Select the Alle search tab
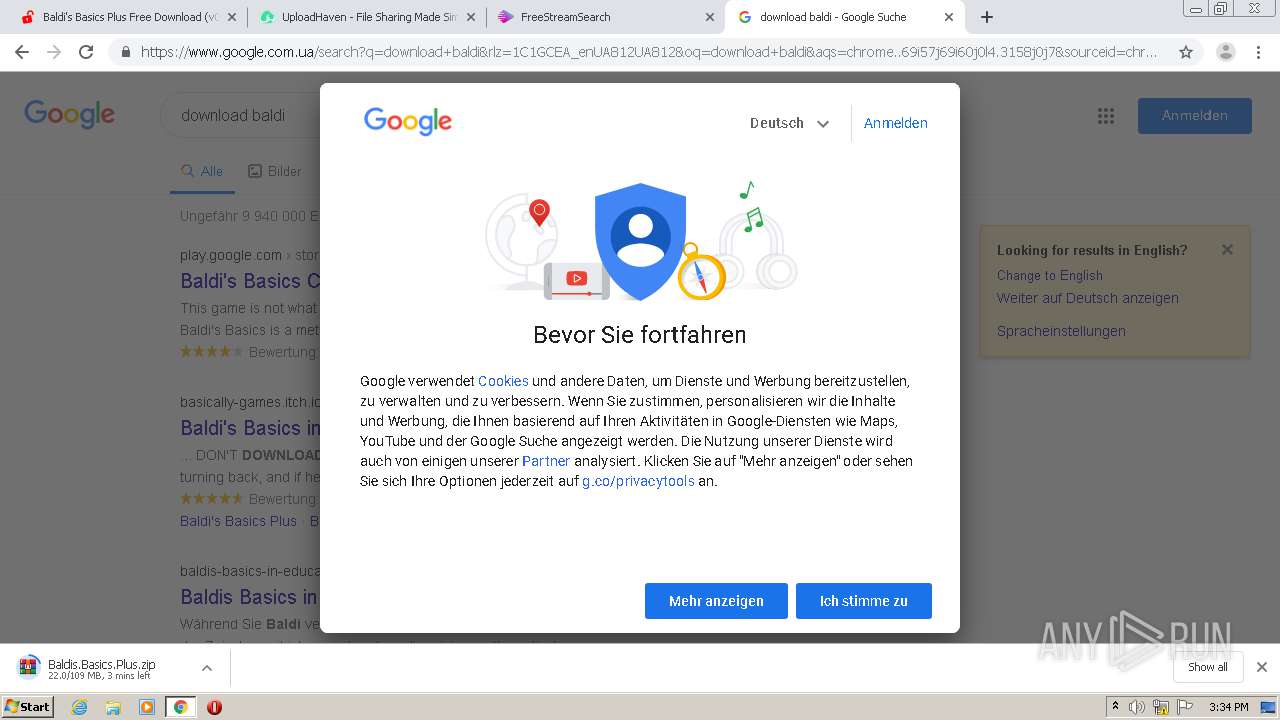This screenshot has height=720, width=1280. click(x=202, y=171)
